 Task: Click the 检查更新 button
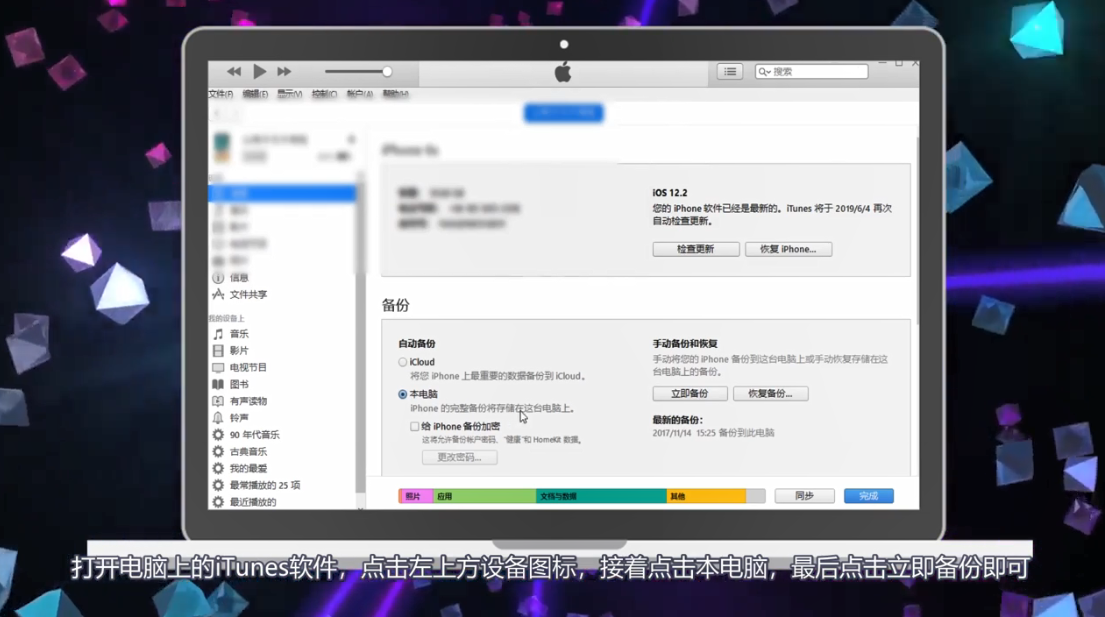tap(696, 249)
